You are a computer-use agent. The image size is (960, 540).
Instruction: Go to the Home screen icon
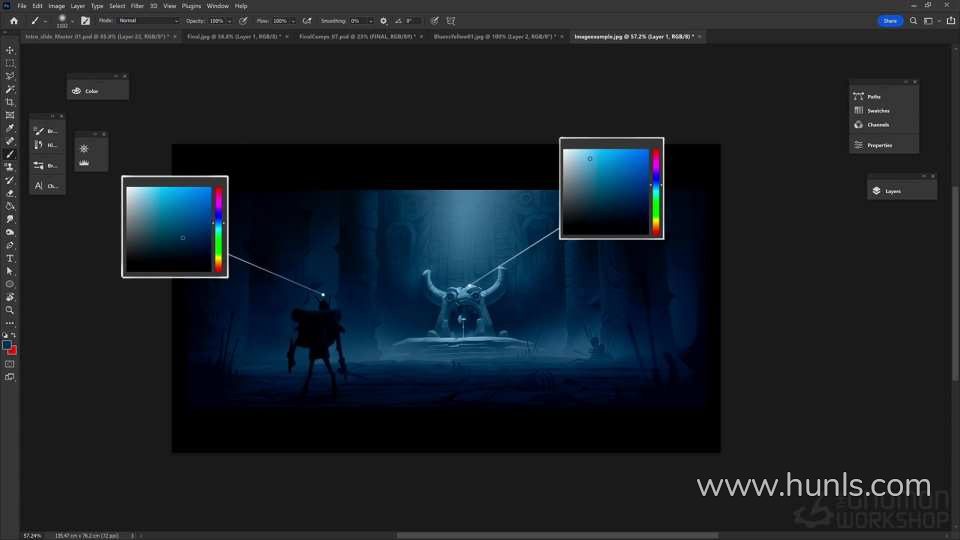[13, 21]
